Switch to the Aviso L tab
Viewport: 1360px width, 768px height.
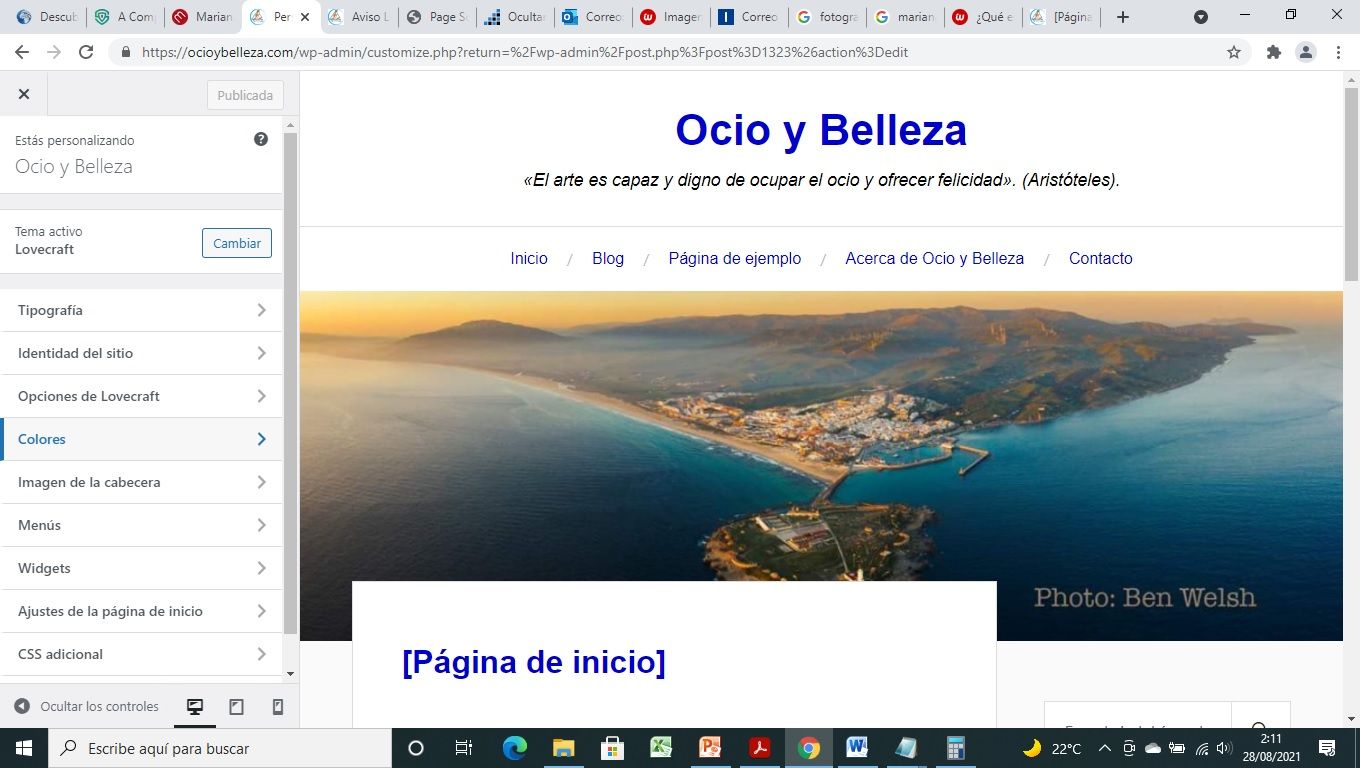(358, 17)
